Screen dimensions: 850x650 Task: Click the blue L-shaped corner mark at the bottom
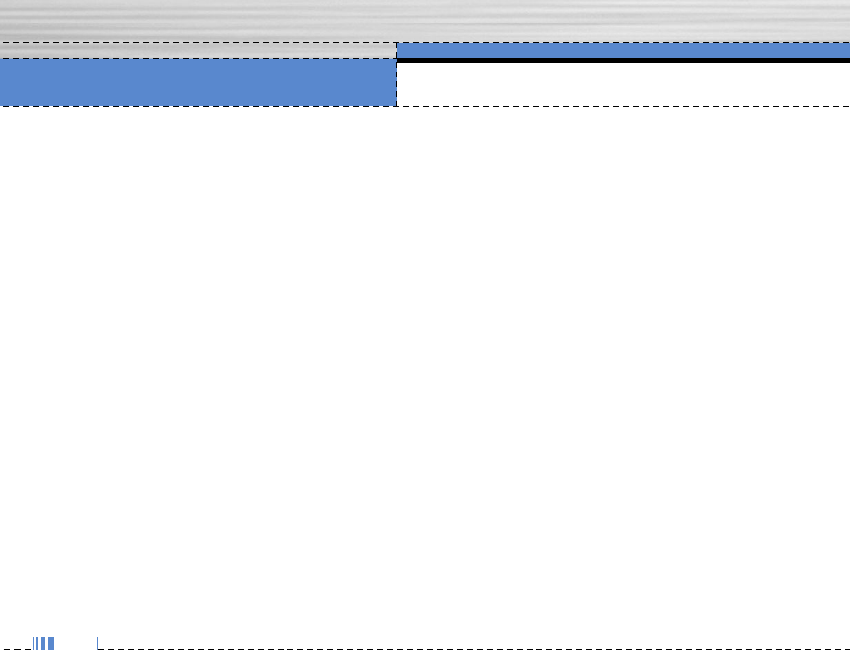tap(98, 643)
